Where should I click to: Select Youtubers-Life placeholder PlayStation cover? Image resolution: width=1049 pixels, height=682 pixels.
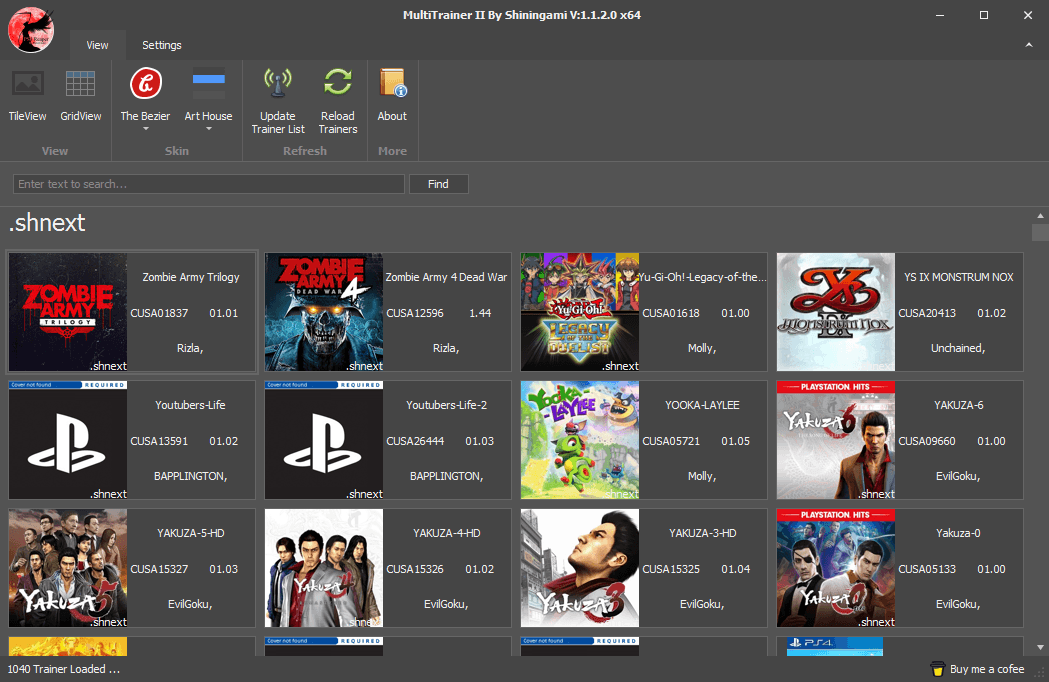click(x=68, y=440)
